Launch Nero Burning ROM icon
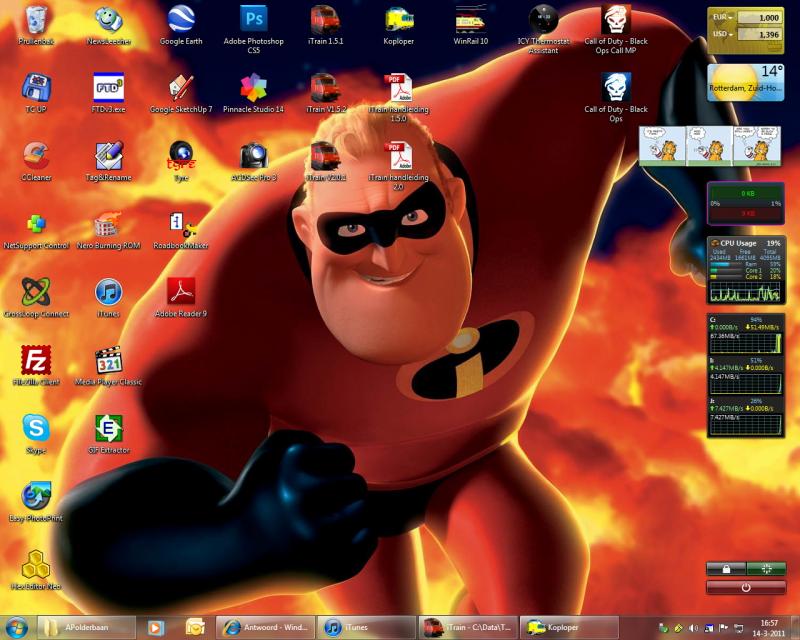Screen dimensions: 800x640 (x=108, y=230)
